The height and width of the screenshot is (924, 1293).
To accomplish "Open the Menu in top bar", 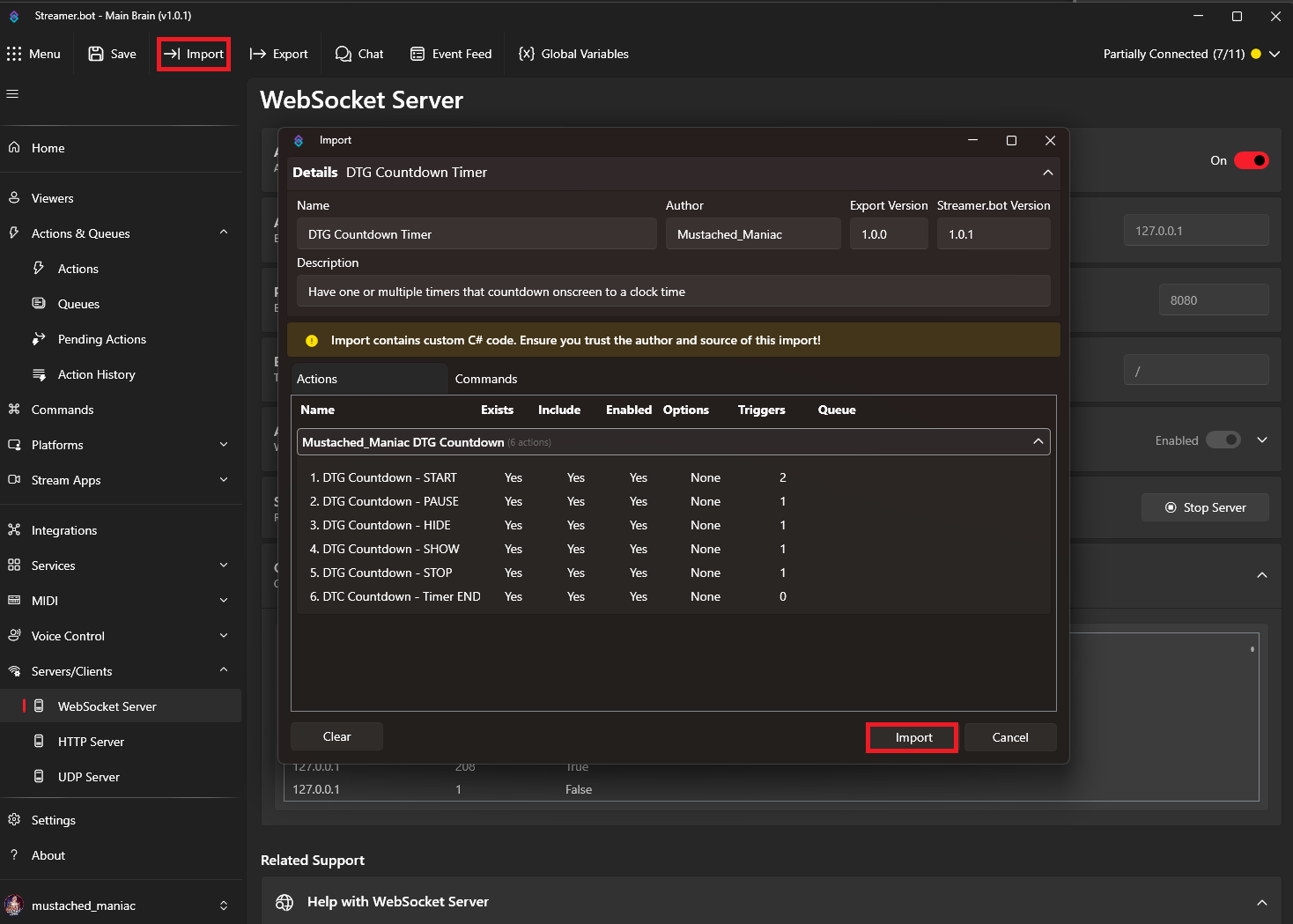I will pyautogui.click(x=35, y=54).
